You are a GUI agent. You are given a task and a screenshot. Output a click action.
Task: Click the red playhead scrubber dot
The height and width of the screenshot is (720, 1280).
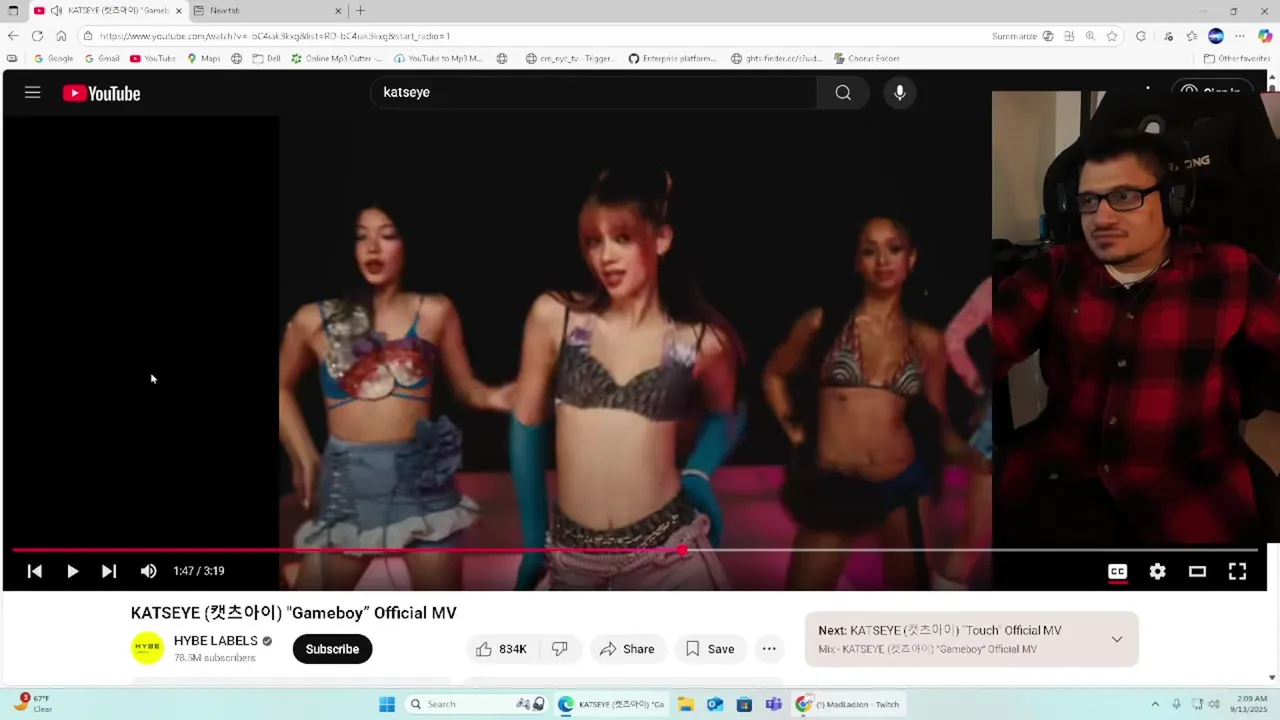tap(683, 550)
